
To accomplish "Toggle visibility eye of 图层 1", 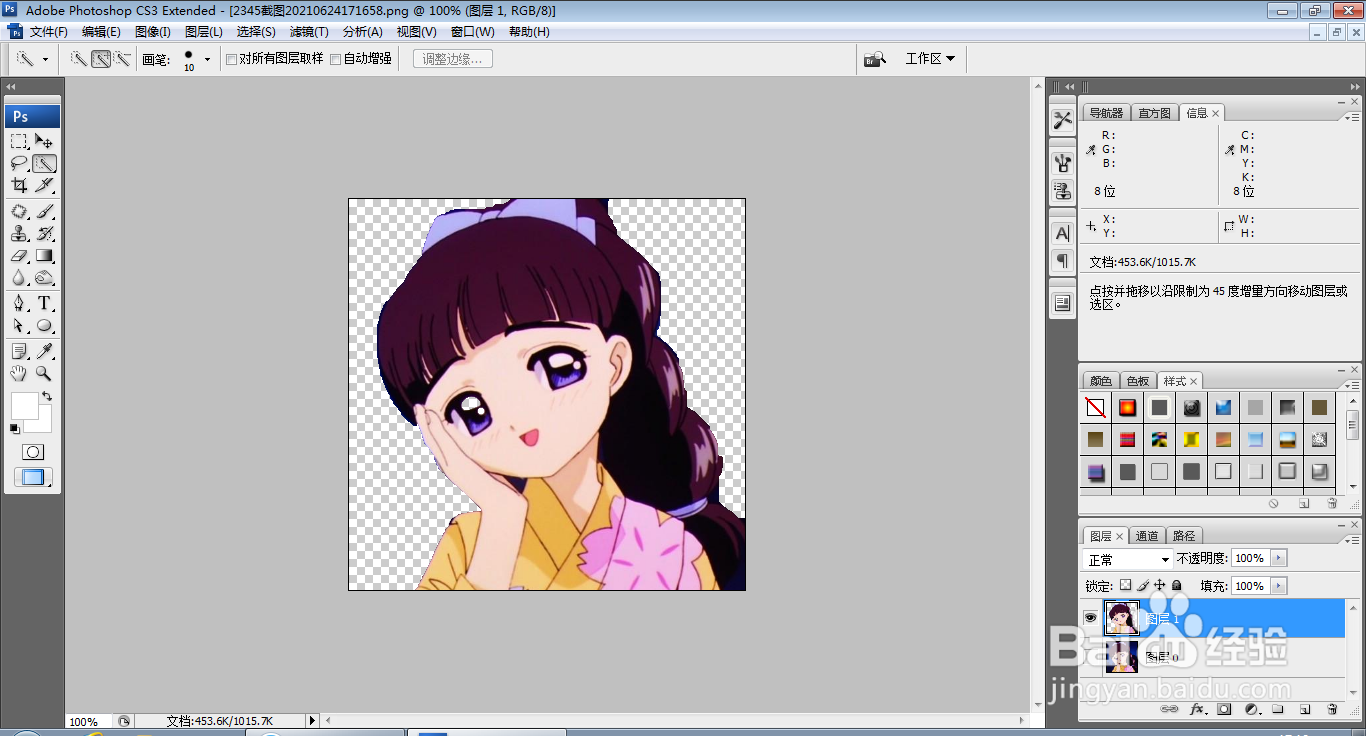I will [1091, 618].
